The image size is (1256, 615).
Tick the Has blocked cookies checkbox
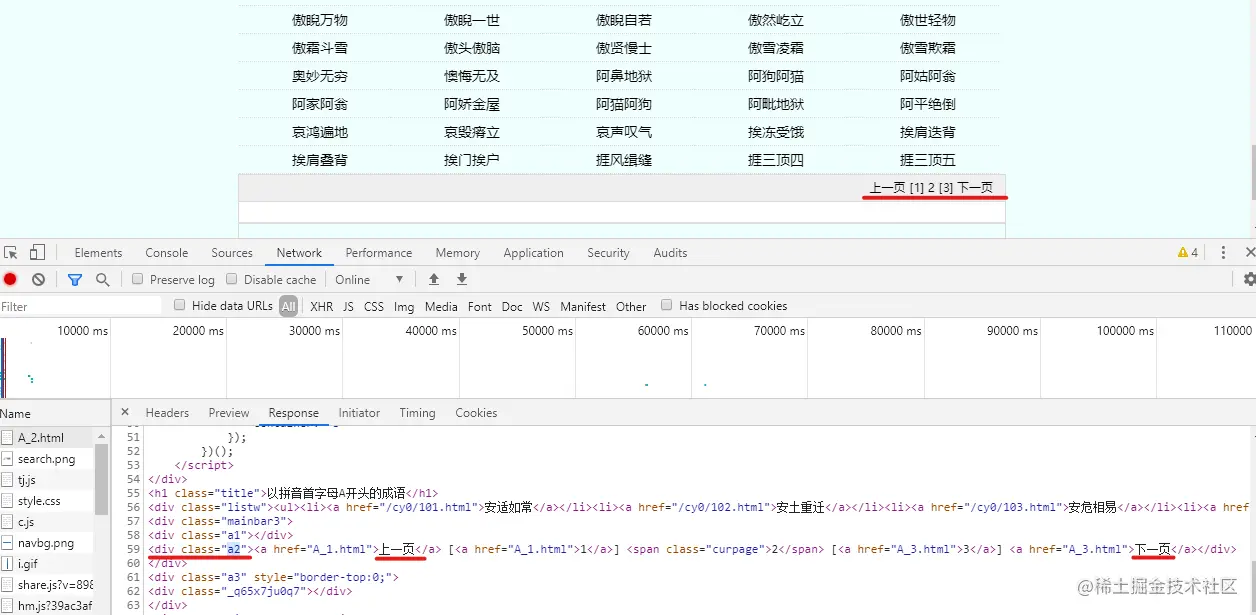click(667, 306)
